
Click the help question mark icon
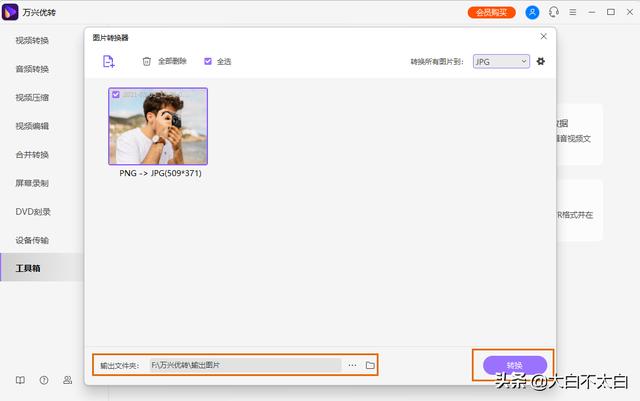(x=44, y=380)
